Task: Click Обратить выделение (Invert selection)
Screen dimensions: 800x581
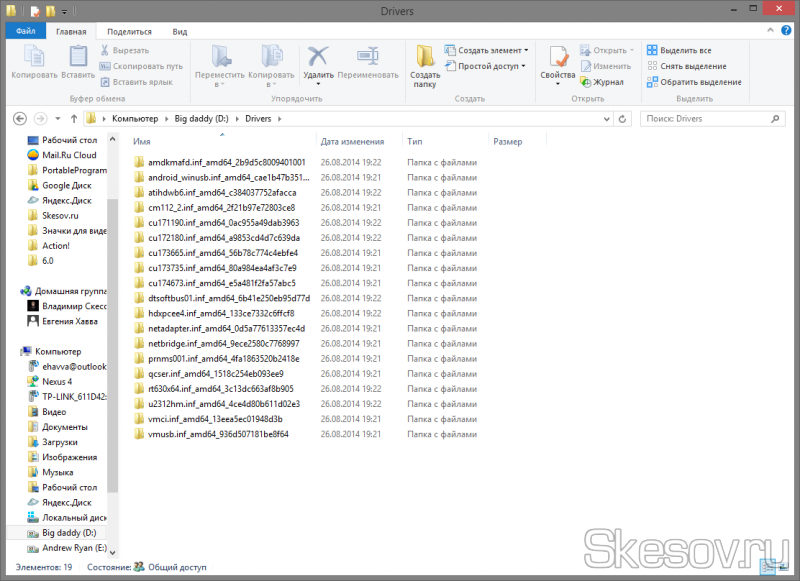Action: [x=693, y=82]
